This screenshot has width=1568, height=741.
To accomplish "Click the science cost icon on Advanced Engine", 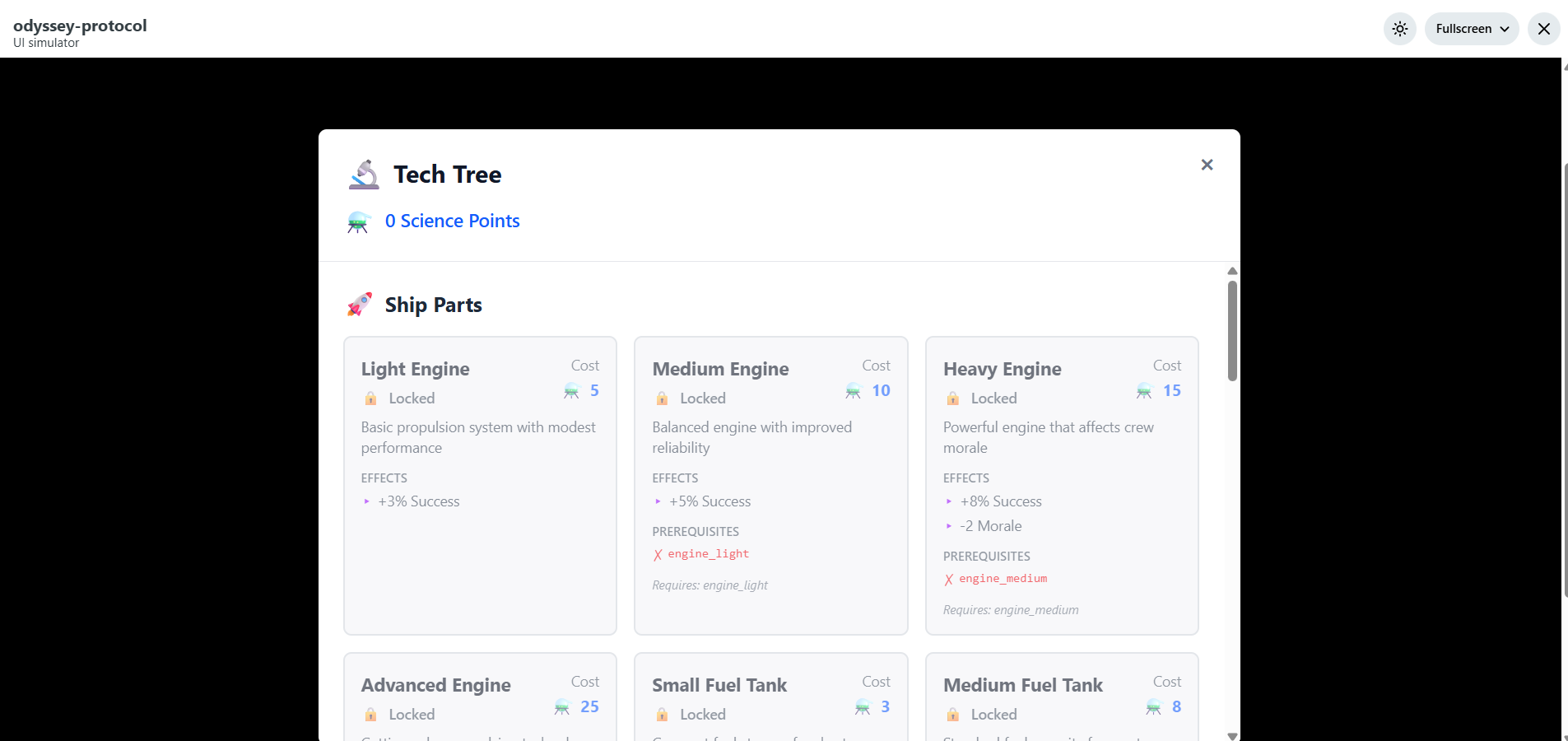I will click(562, 706).
